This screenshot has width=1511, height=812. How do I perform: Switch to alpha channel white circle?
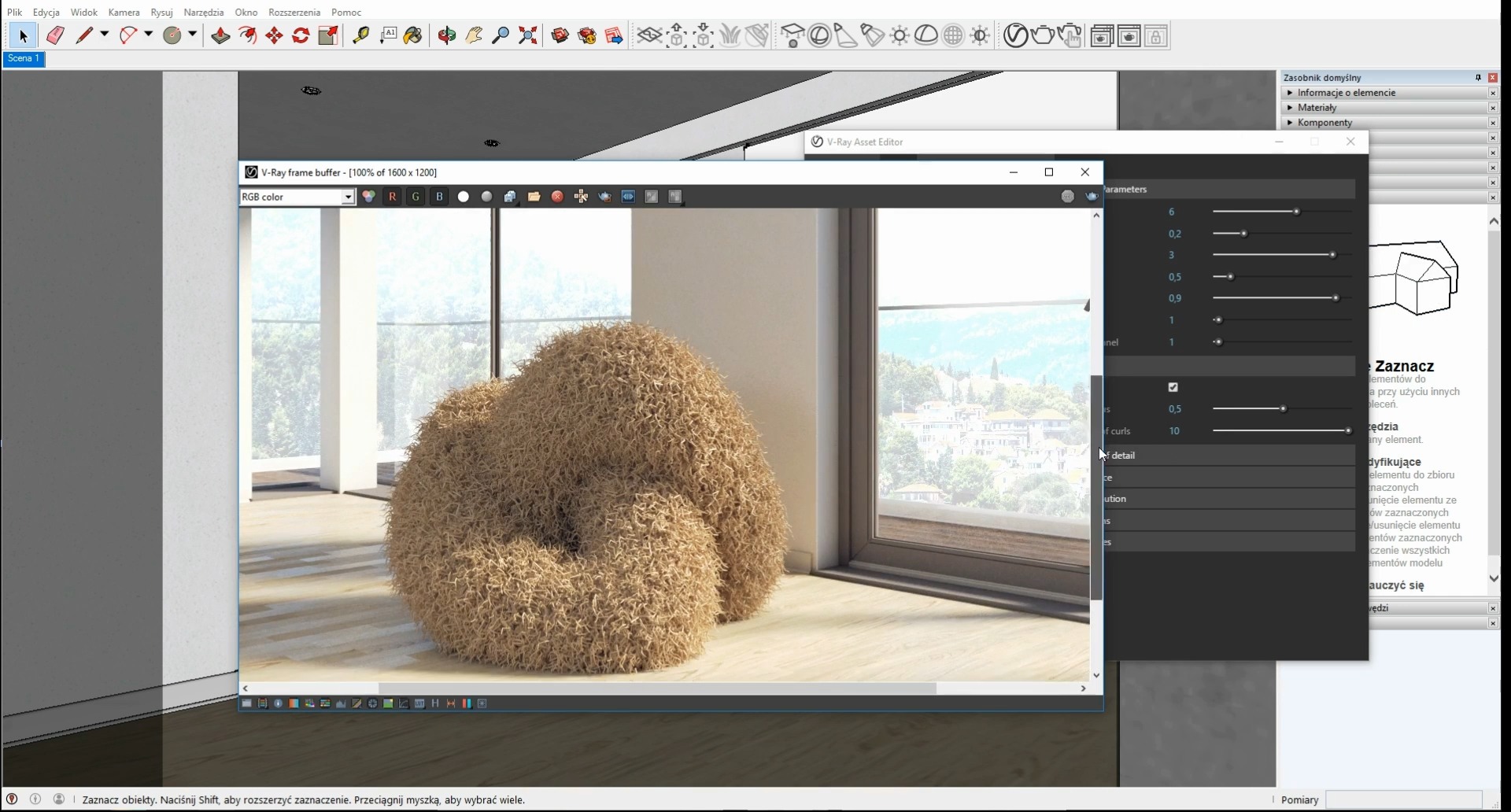464,197
